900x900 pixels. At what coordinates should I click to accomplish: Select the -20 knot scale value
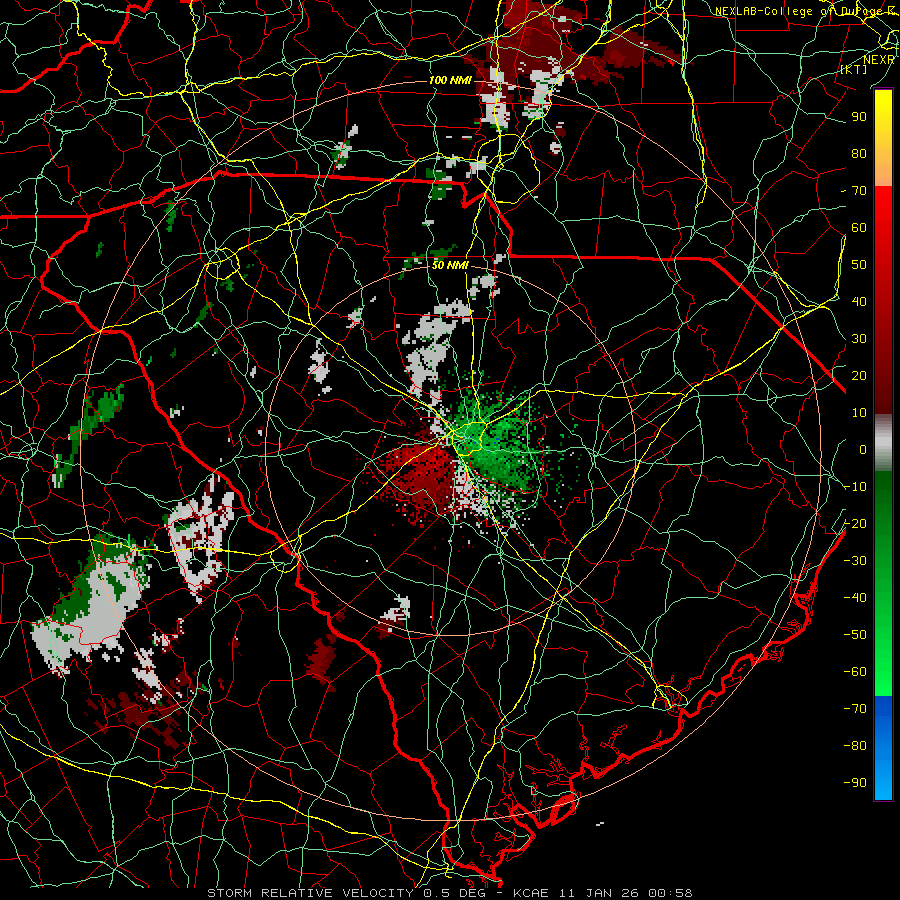point(855,523)
